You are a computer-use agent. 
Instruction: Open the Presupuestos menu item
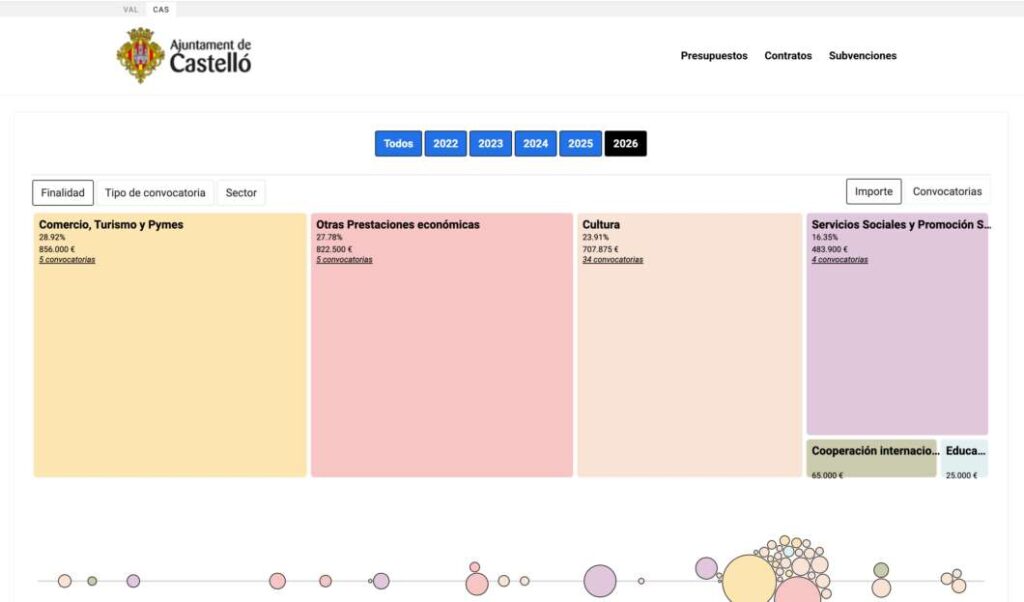click(714, 55)
